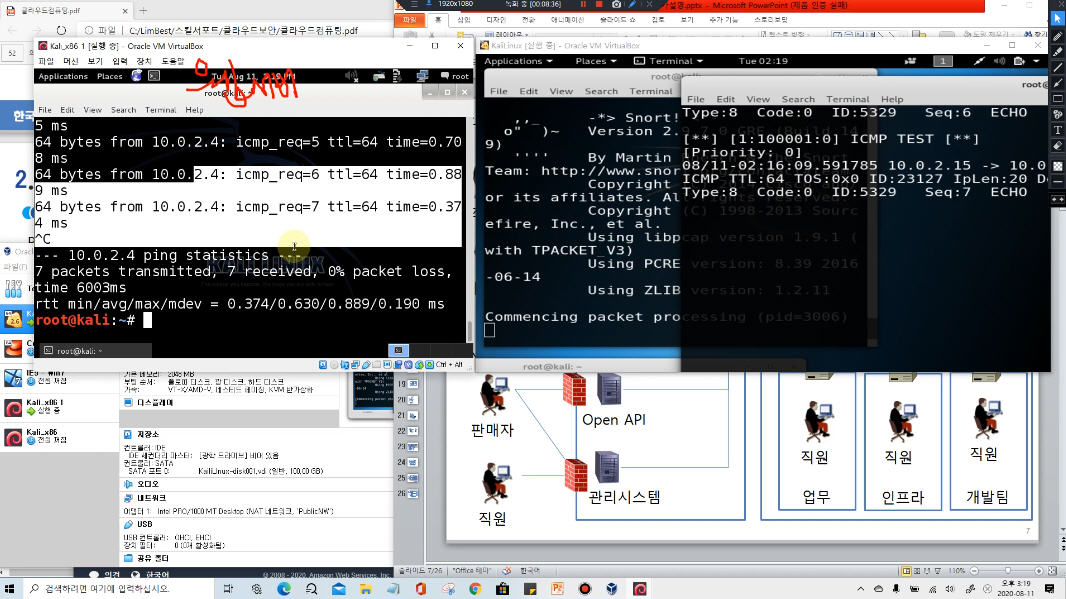This screenshot has width=1066, height=599.
Task: Open Places menu in Kali_x86 1 VM
Action: (109, 76)
